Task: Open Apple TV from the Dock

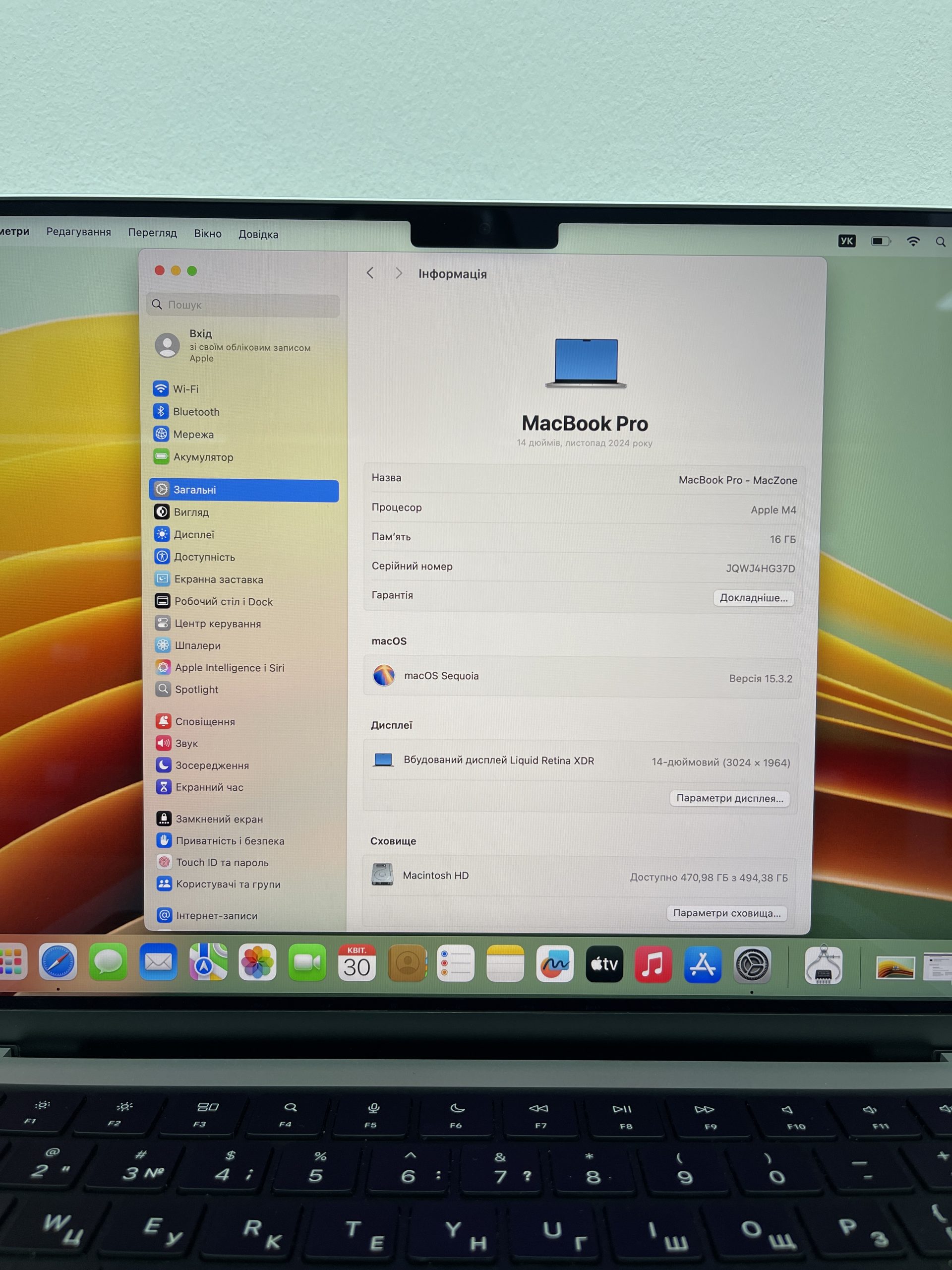Action: click(604, 964)
